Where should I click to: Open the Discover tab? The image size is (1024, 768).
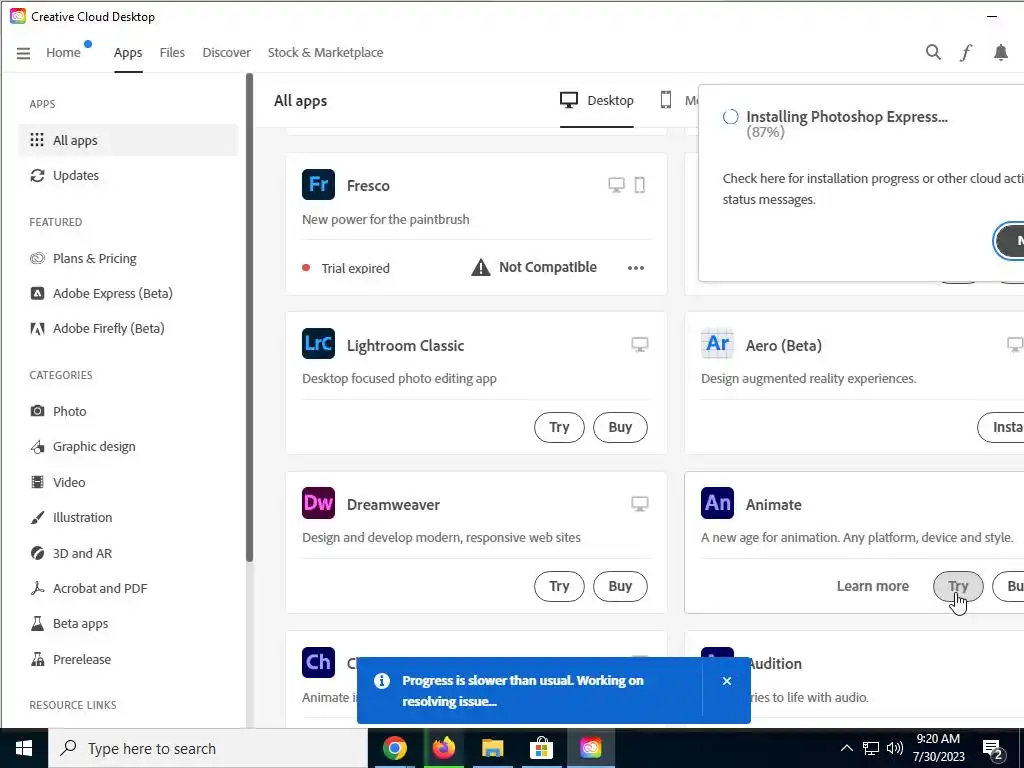(x=227, y=53)
